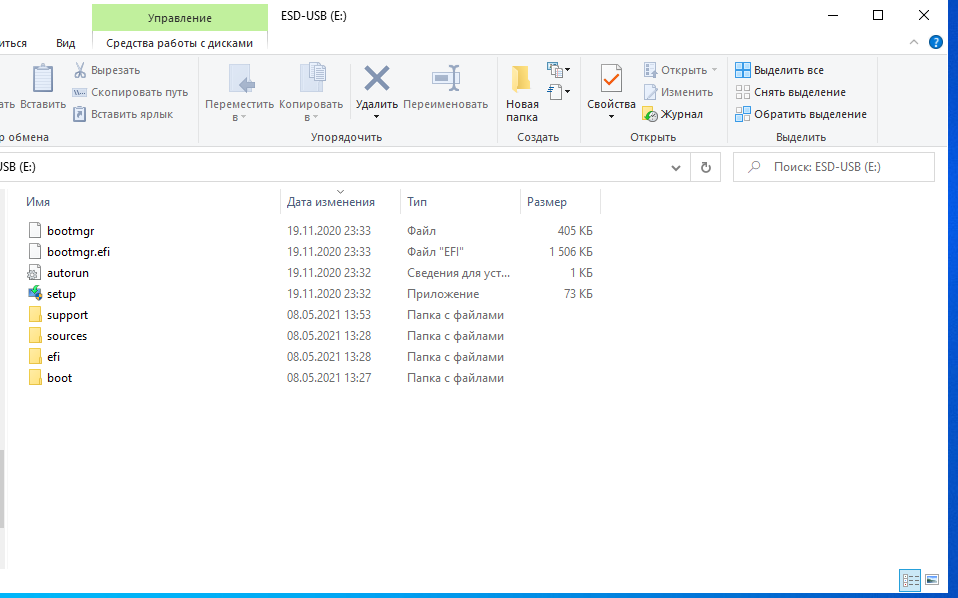Viewport: 958px width, 598px height.
Task: Expand the Move to (Переместить в) dropdown
Action: tap(239, 117)
